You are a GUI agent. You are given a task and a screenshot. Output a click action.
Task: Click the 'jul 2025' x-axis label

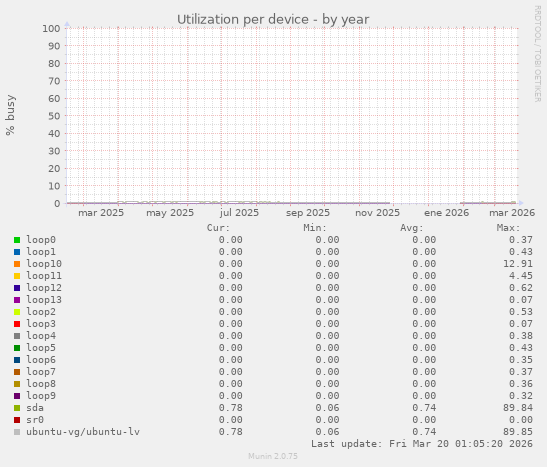pos(239,213)
